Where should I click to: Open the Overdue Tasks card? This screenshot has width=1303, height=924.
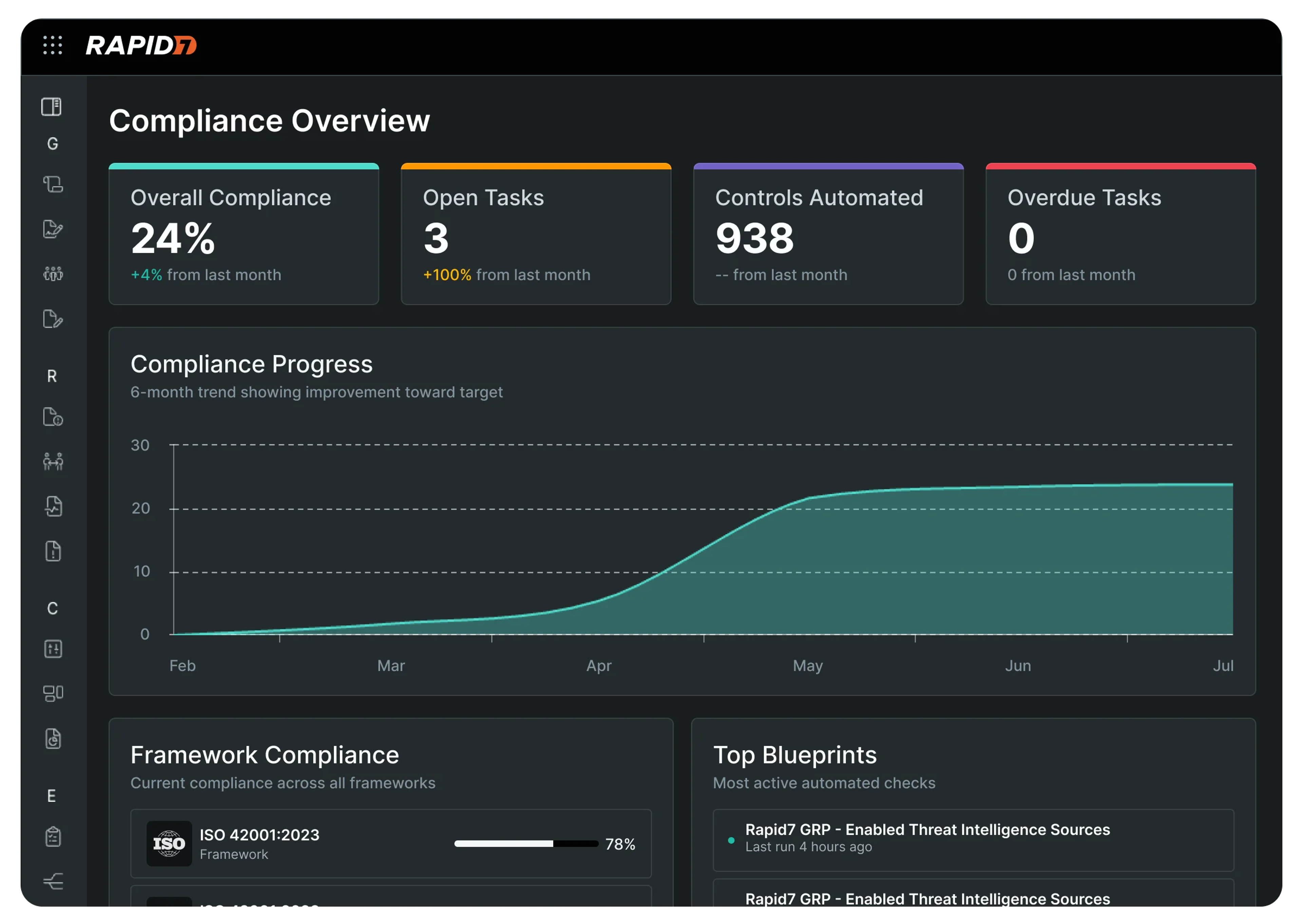1120,234
